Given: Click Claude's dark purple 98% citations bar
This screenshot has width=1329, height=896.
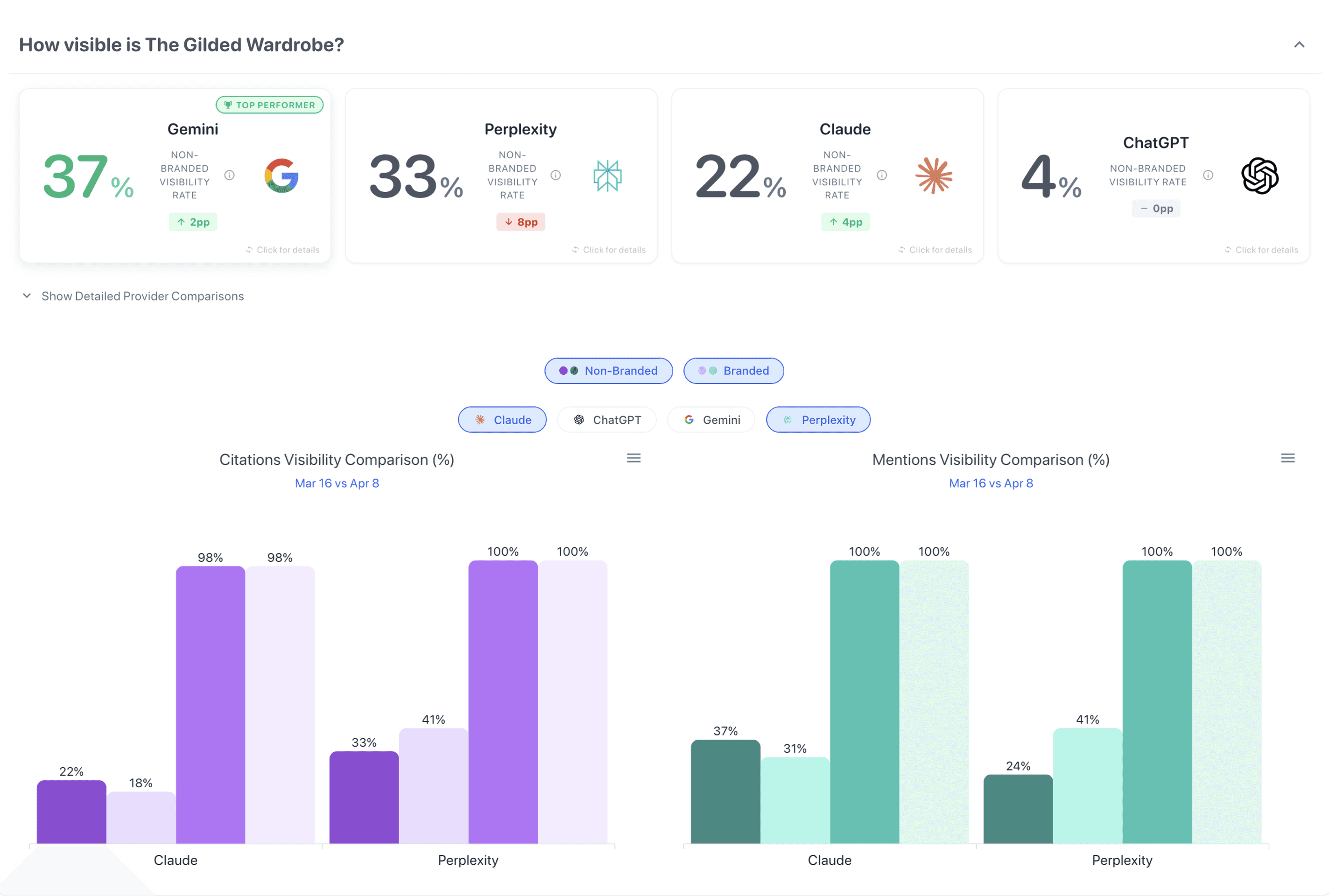Looking at the screenshot, I should click(211, 705).
